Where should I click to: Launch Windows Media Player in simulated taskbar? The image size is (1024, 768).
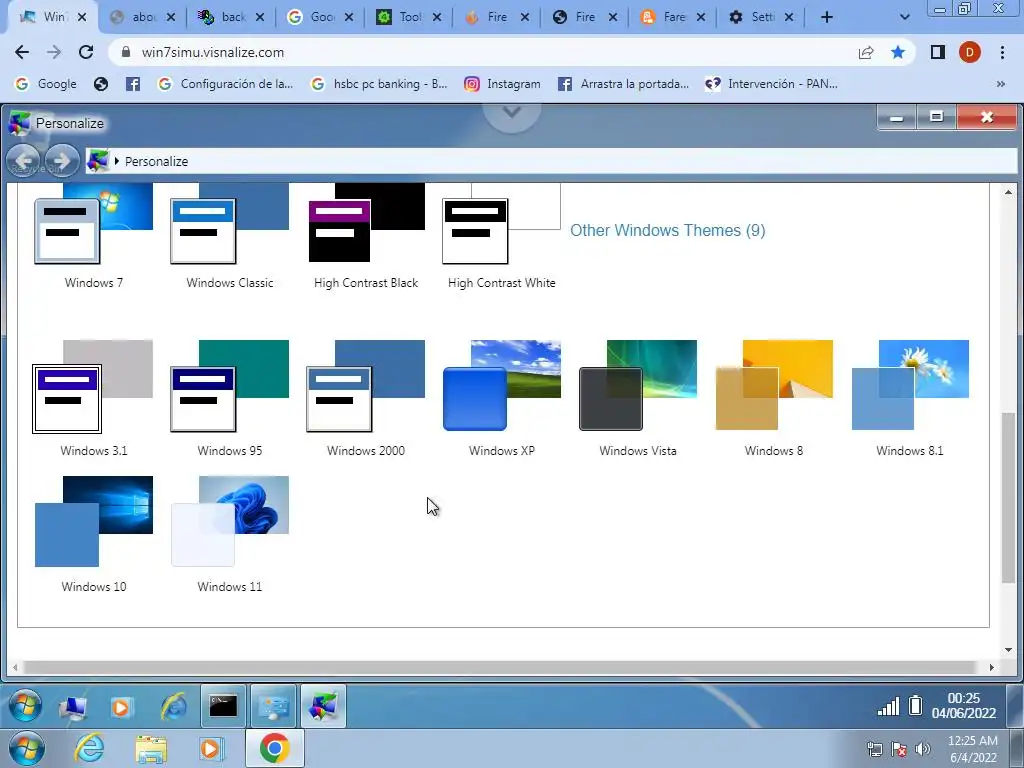pyautogui.click(x=121, y=707)
